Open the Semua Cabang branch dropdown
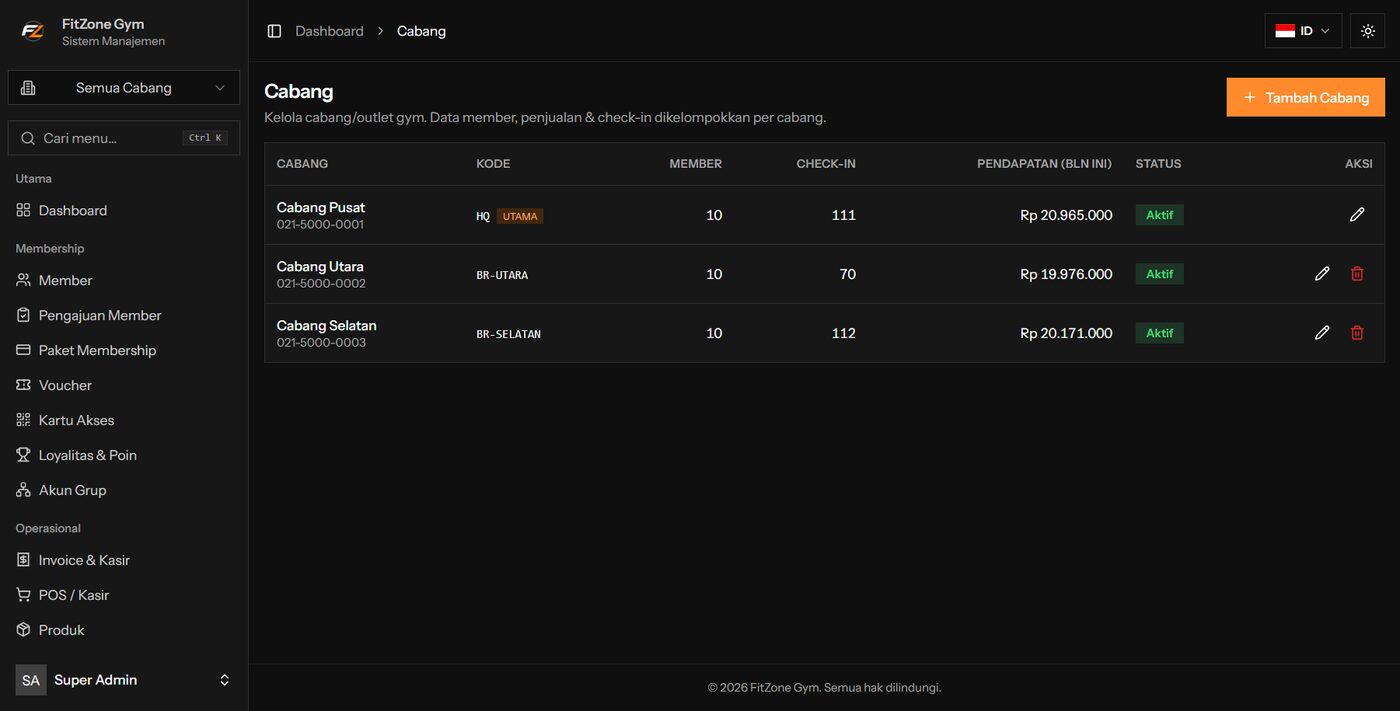 pyautogui.click(x=124, y=88)
